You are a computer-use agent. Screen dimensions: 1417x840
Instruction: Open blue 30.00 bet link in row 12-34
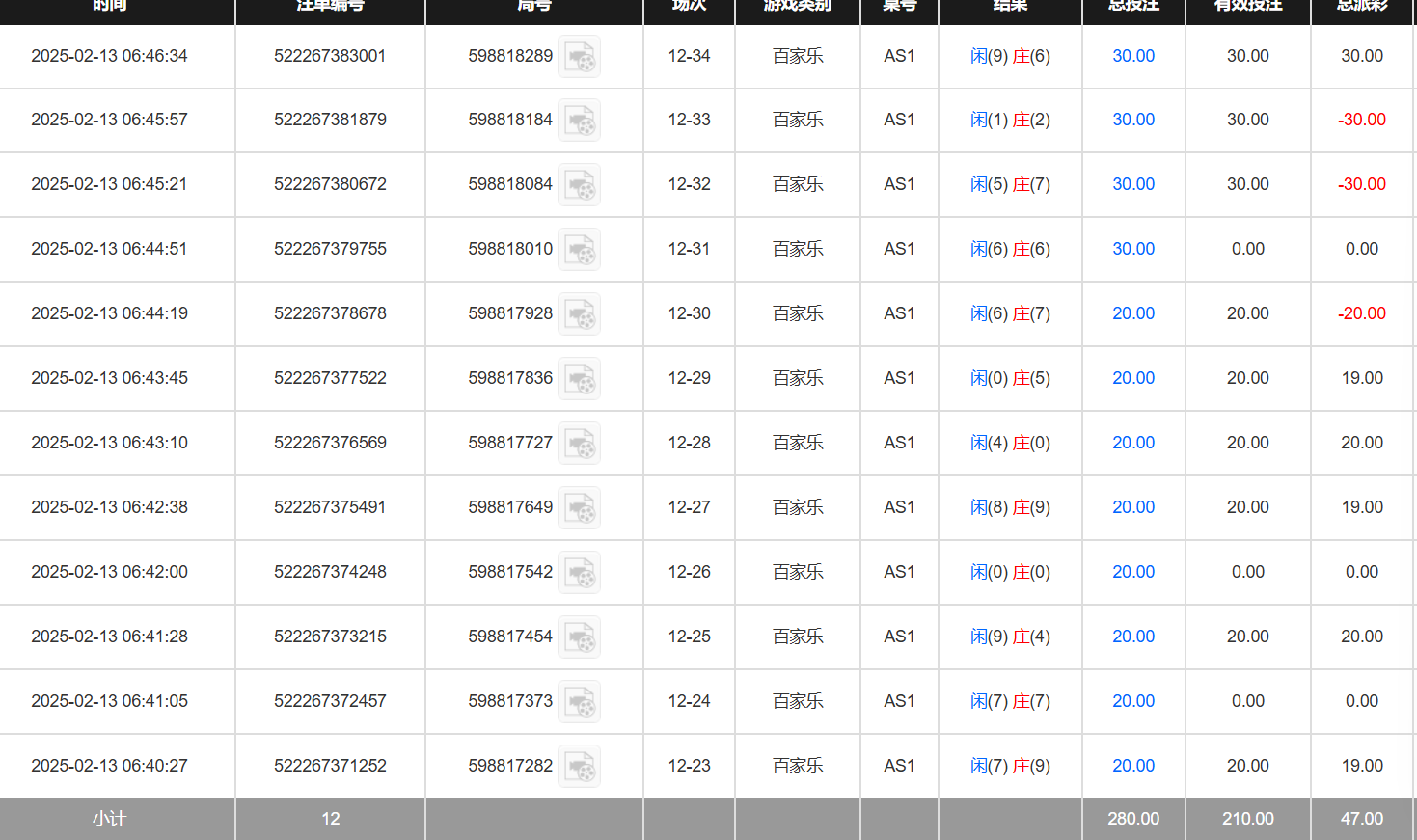(x=1133, y=56)
